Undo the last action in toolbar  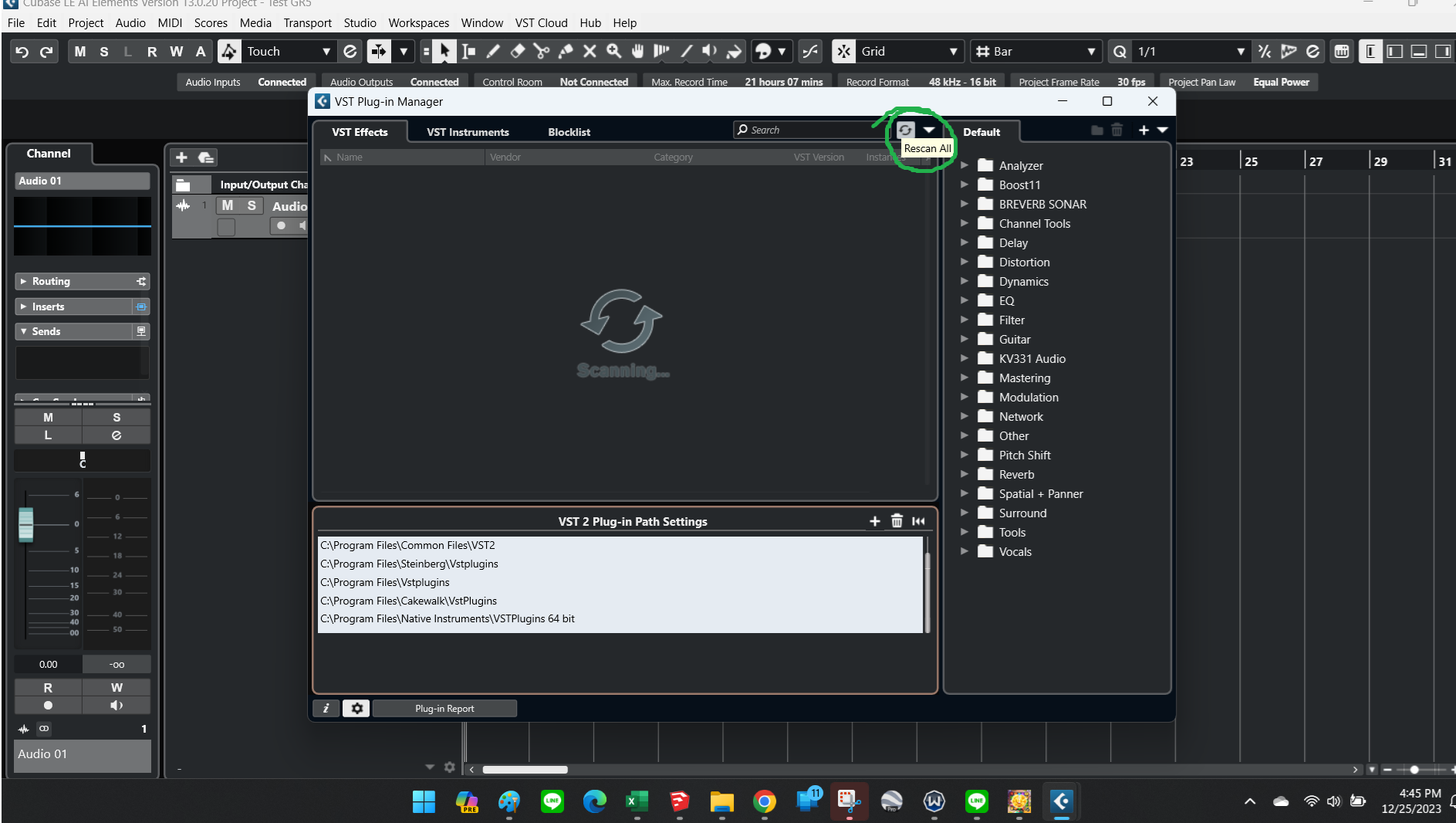coord(22,52)
